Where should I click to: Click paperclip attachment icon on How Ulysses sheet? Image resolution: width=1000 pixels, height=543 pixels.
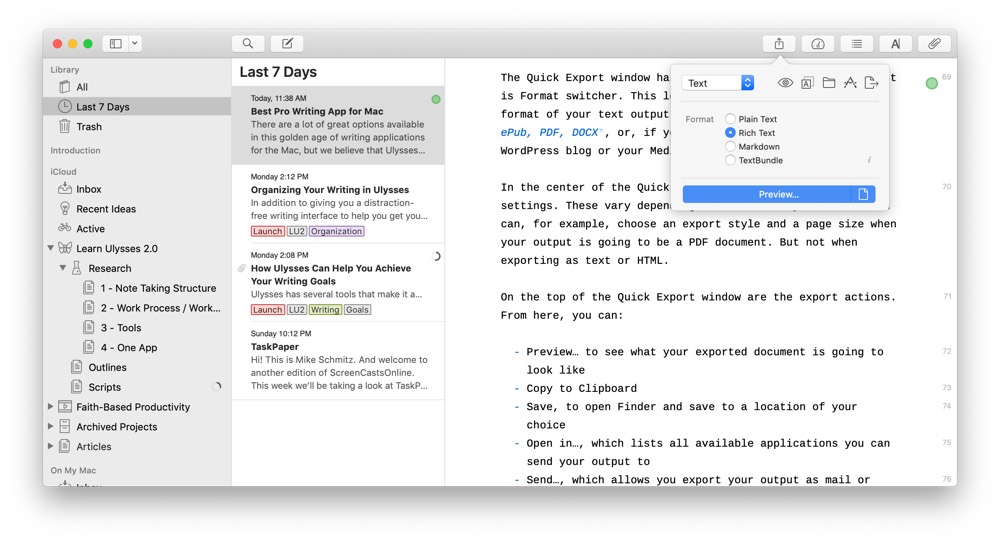pos(242,268)
